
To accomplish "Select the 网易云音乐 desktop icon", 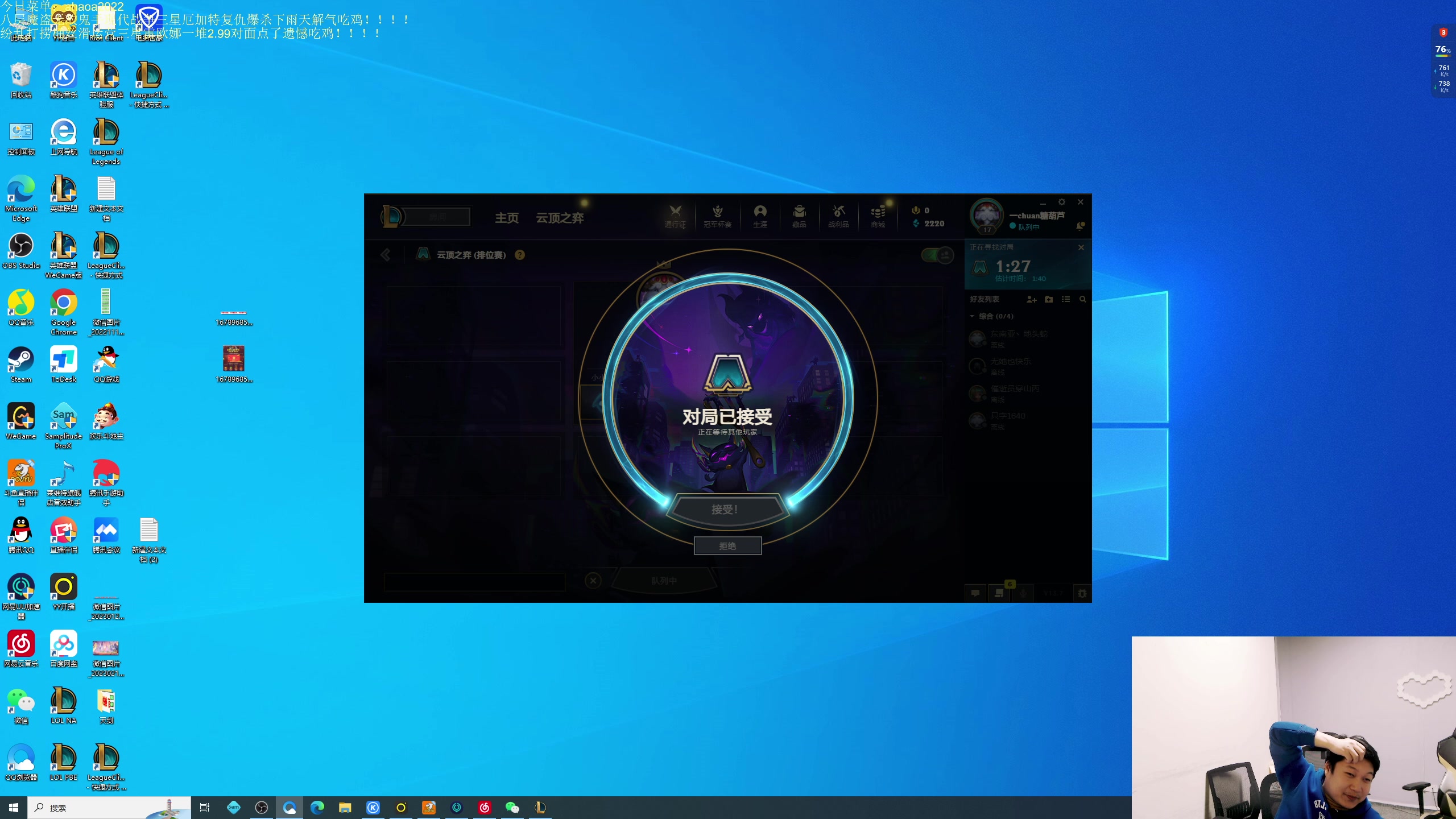I will [21, 649].
